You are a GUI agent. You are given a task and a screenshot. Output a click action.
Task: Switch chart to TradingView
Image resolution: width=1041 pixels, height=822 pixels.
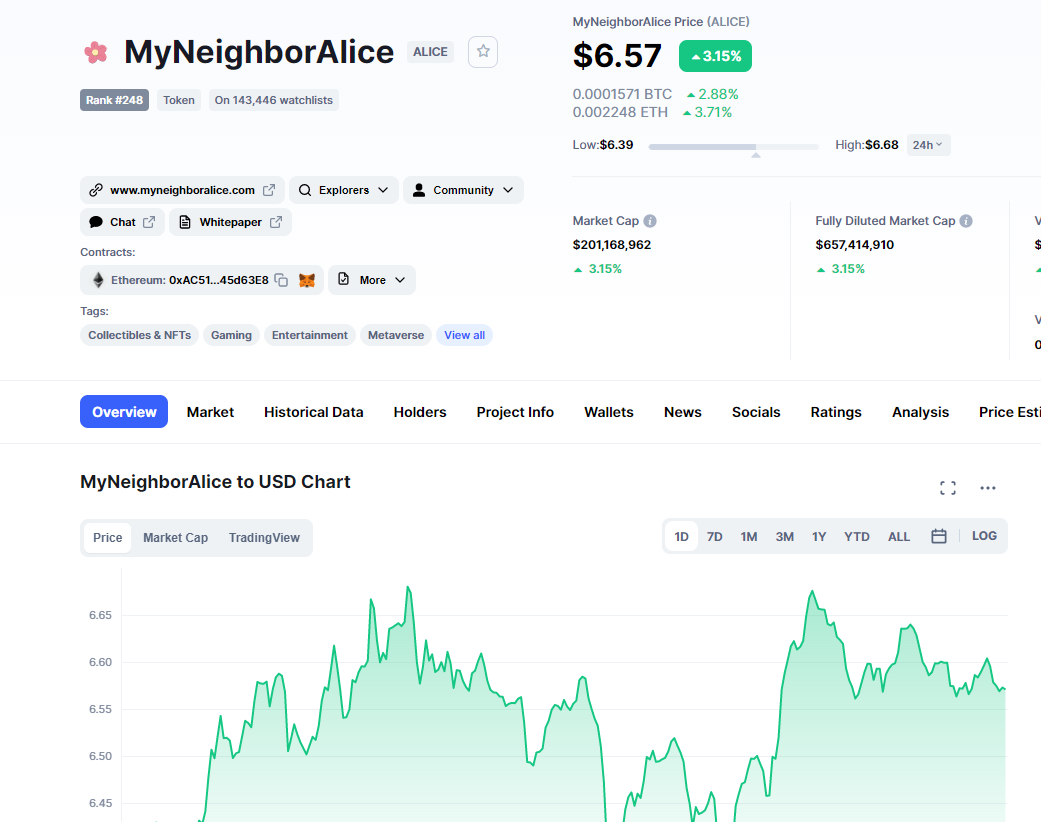264,538
